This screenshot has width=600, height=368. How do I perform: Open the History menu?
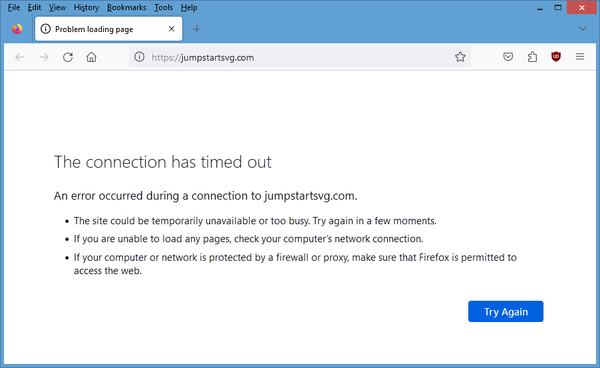86,7
